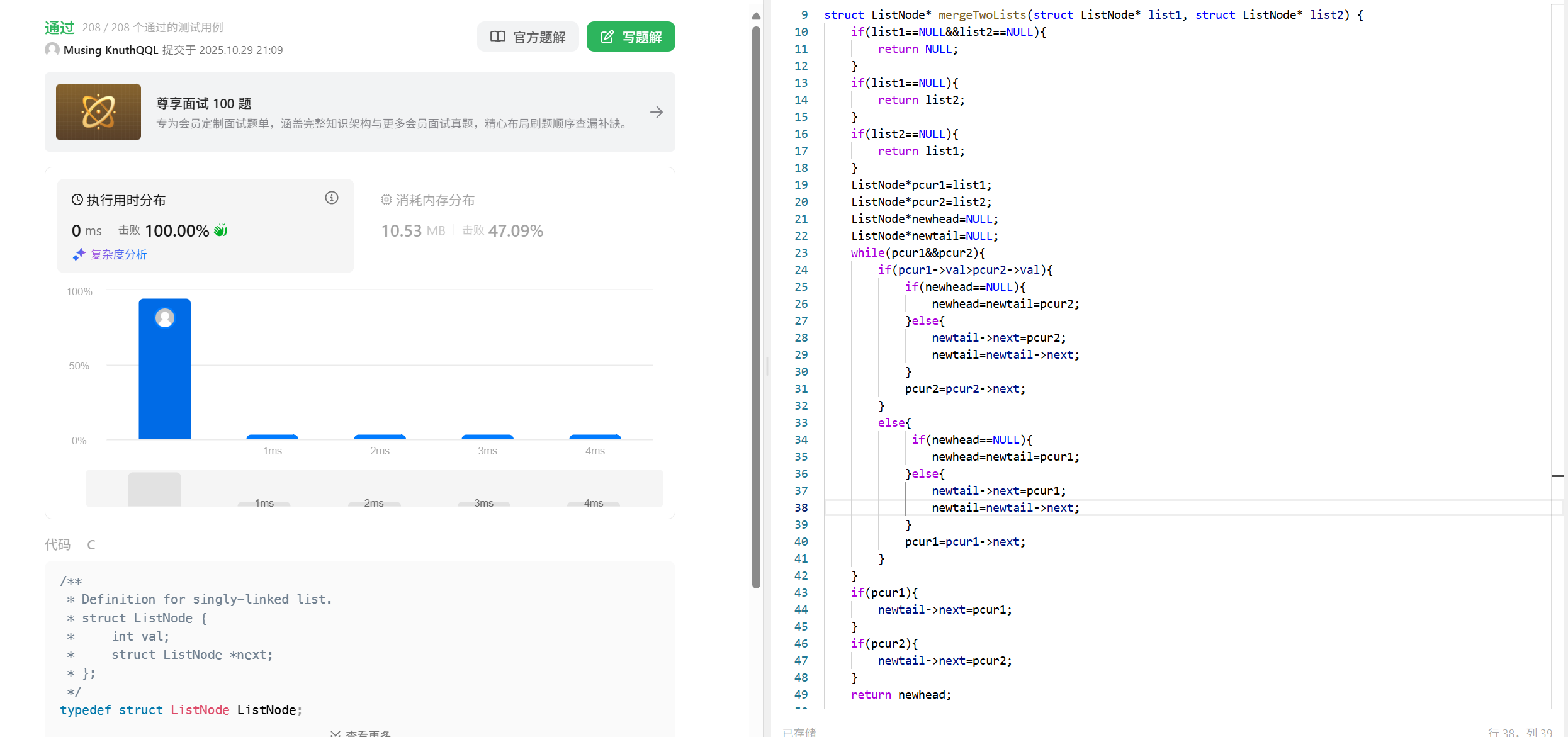The height and width of the screenshot is (737, 1568).
Task: Click the sparkle icon before 复杂度分析
Action: click(79, 255)
